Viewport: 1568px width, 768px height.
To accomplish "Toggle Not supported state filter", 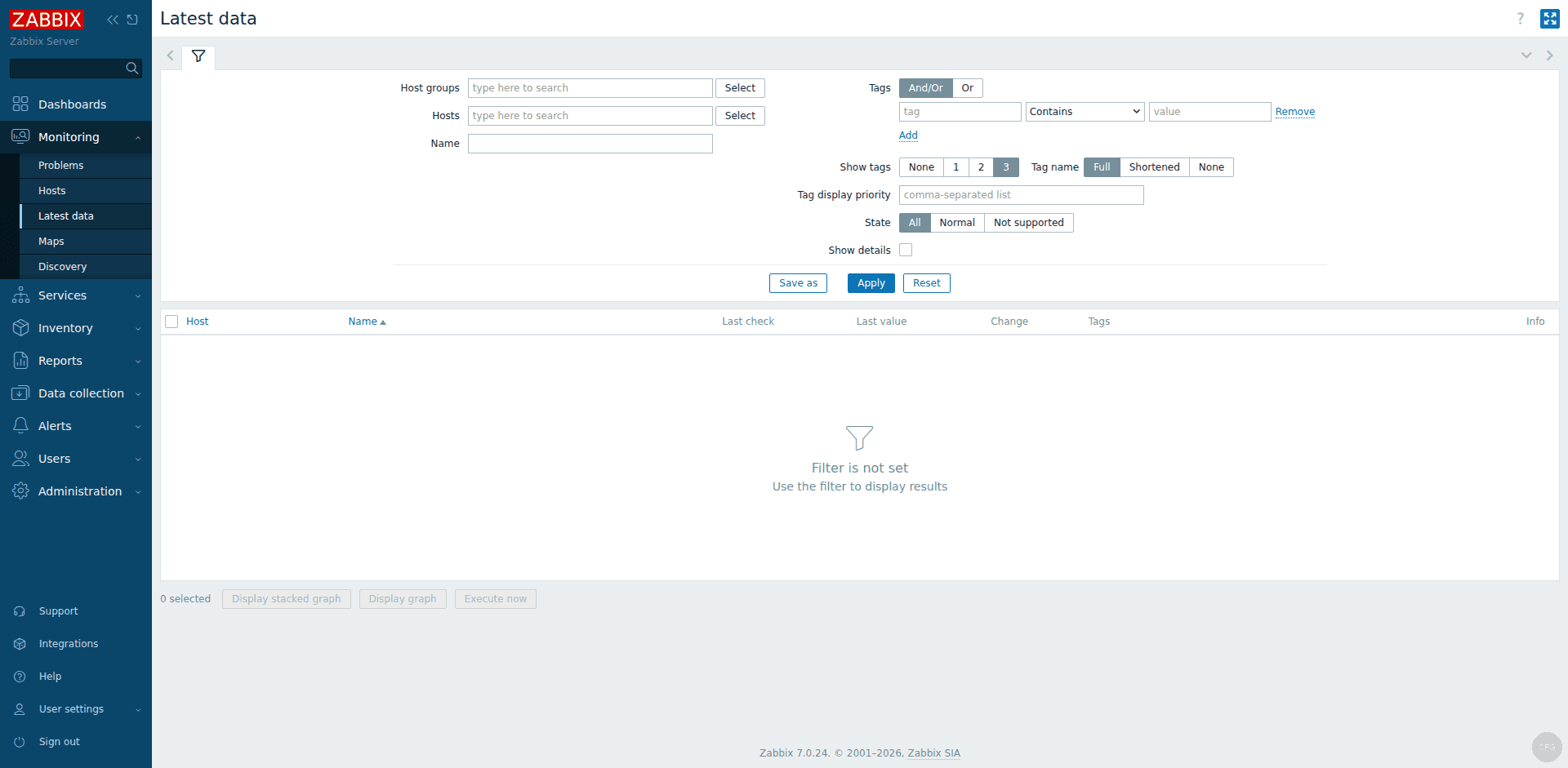I will coord(1028,222).
